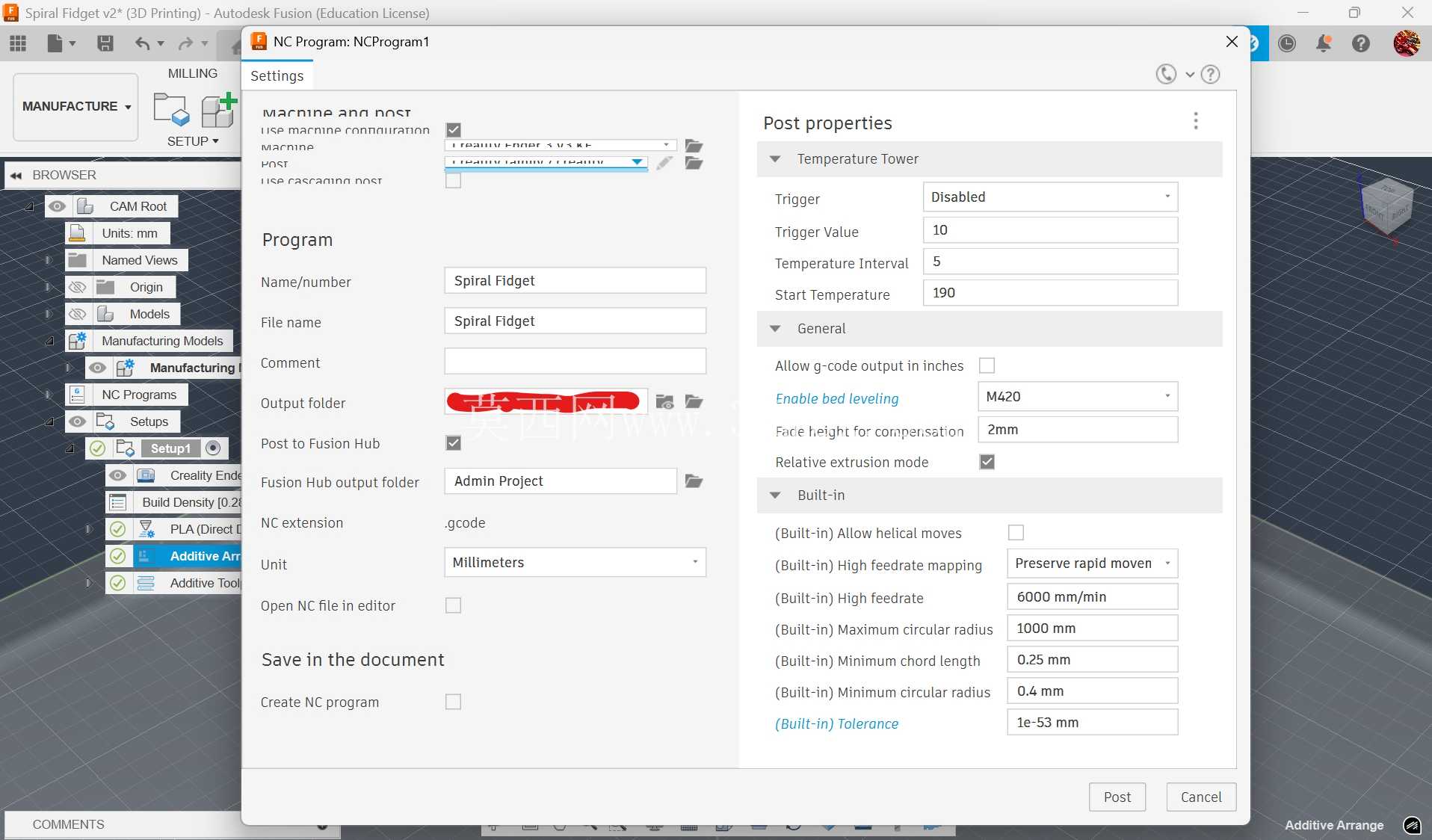Create manufacturing model from toolbar
The width and height of the screenshot is (1432, 840).
(219, 109)
